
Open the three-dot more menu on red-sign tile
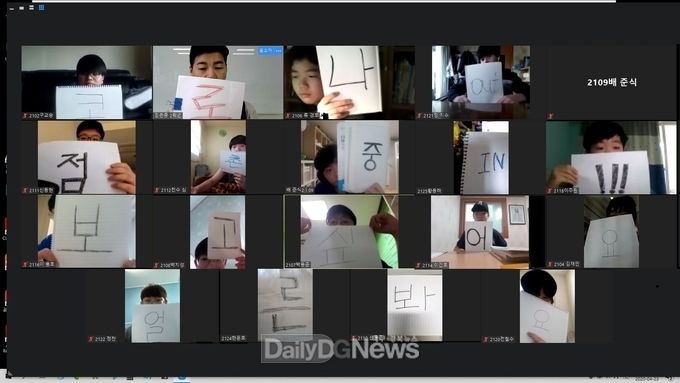pos(278,51)
